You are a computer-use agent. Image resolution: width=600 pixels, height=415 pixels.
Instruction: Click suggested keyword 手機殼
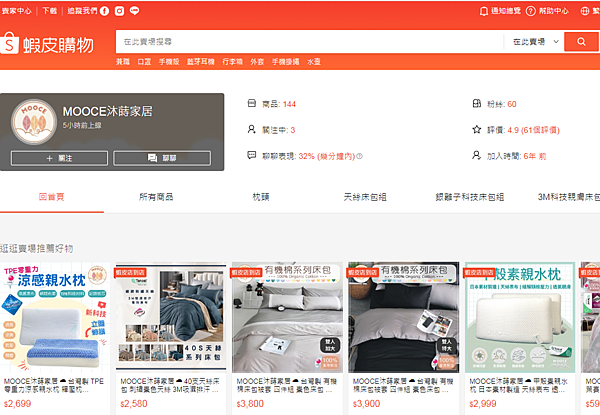click(x=169, y=62)
